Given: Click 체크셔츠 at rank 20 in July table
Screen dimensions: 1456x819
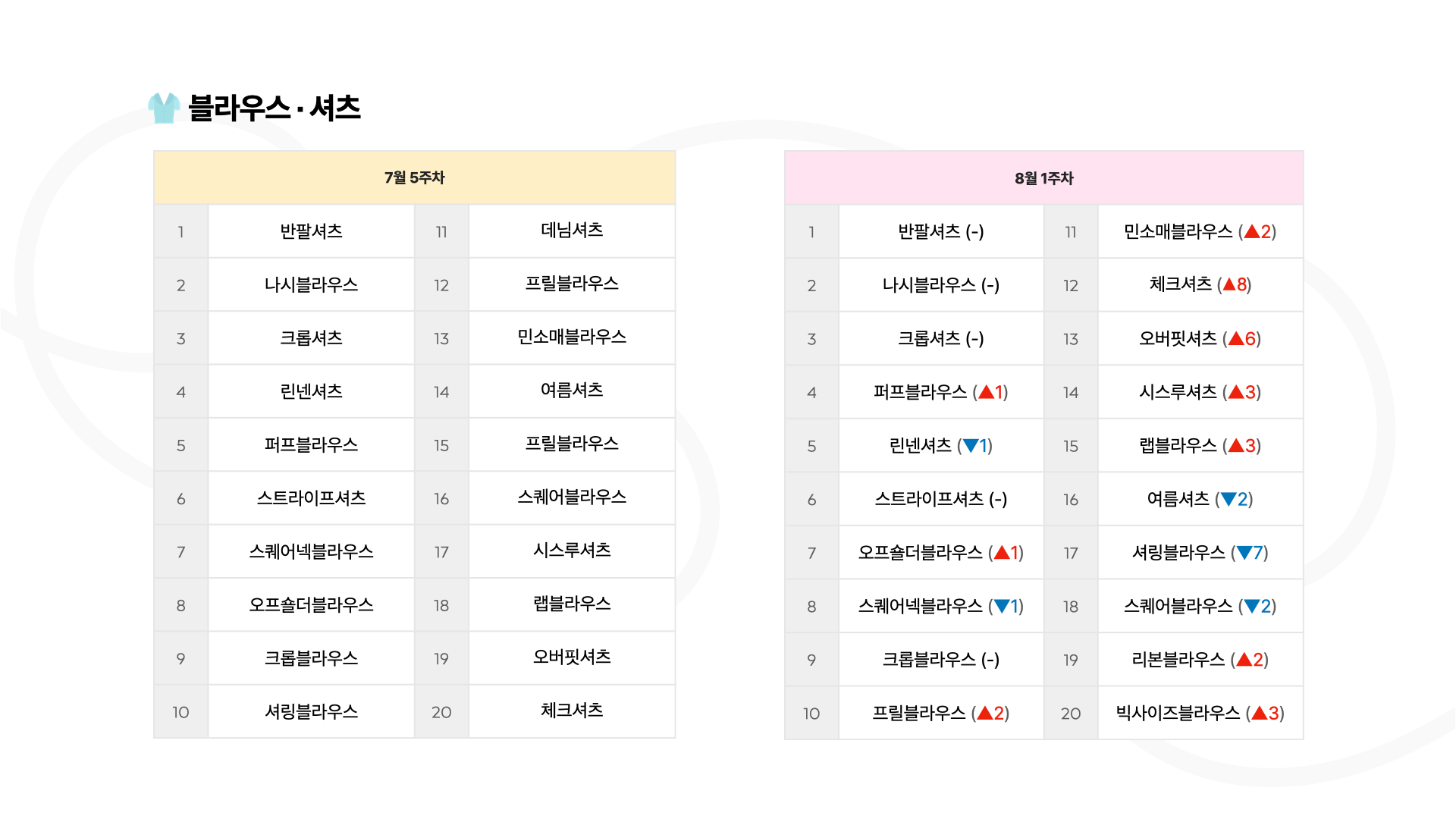Looking at the screenshot, I should (x=572, y=711).
